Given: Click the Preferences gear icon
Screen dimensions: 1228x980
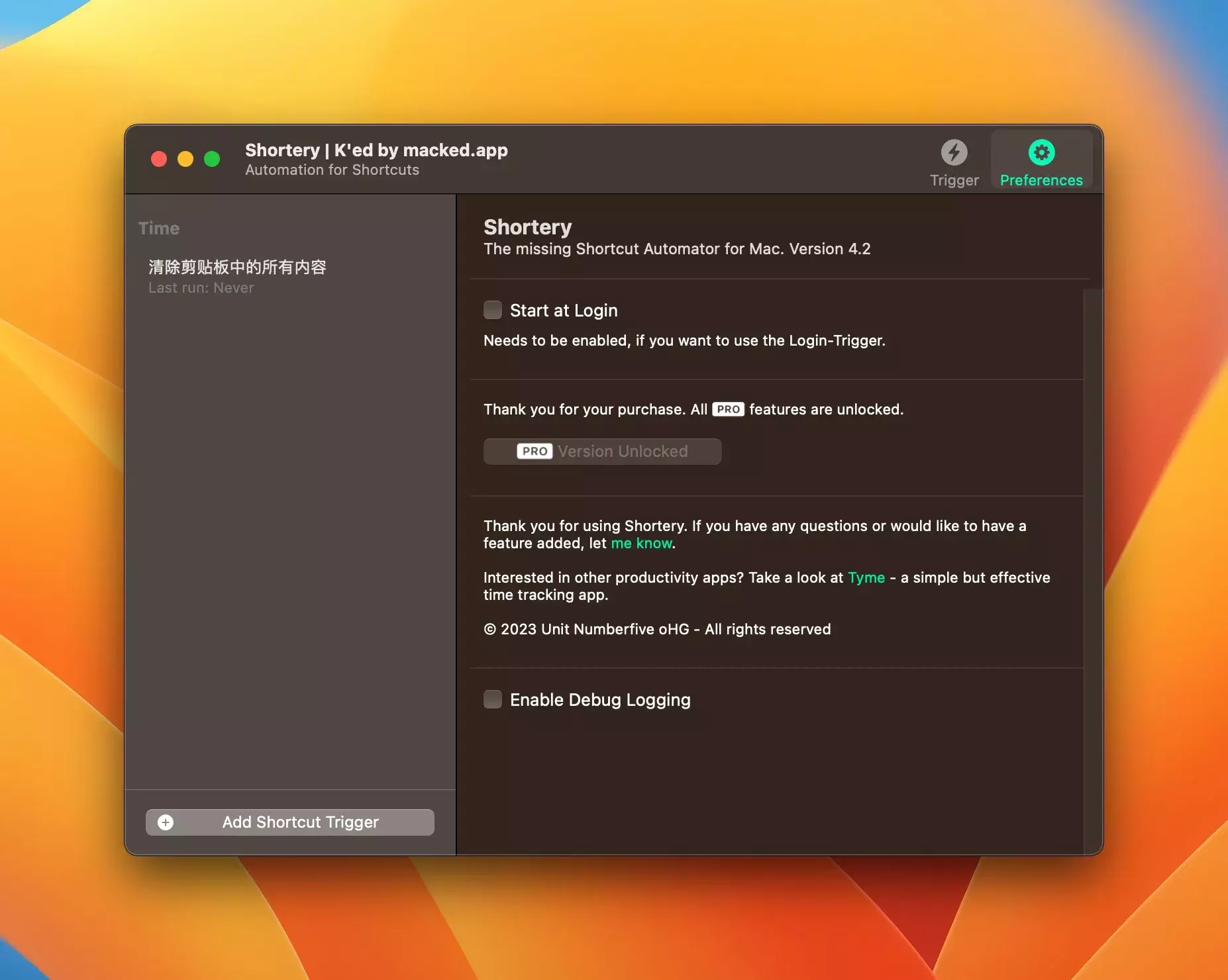Looking at the screenshot, I should (1041, 152).
